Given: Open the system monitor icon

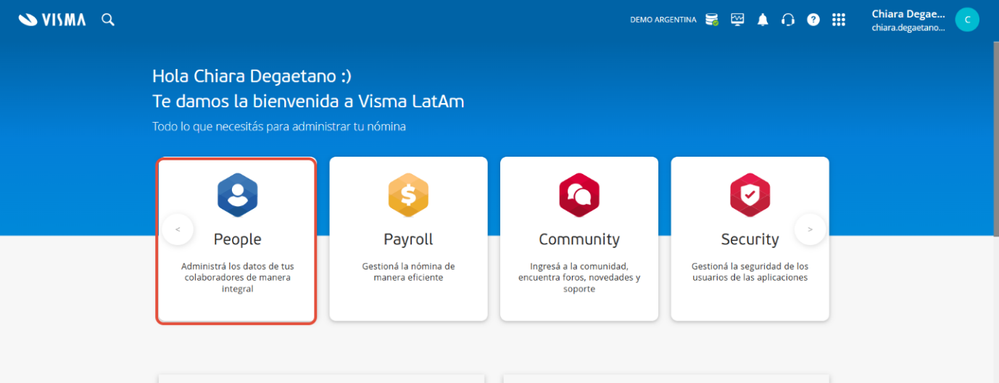Looking at the screenshot, I should [737, 20].
